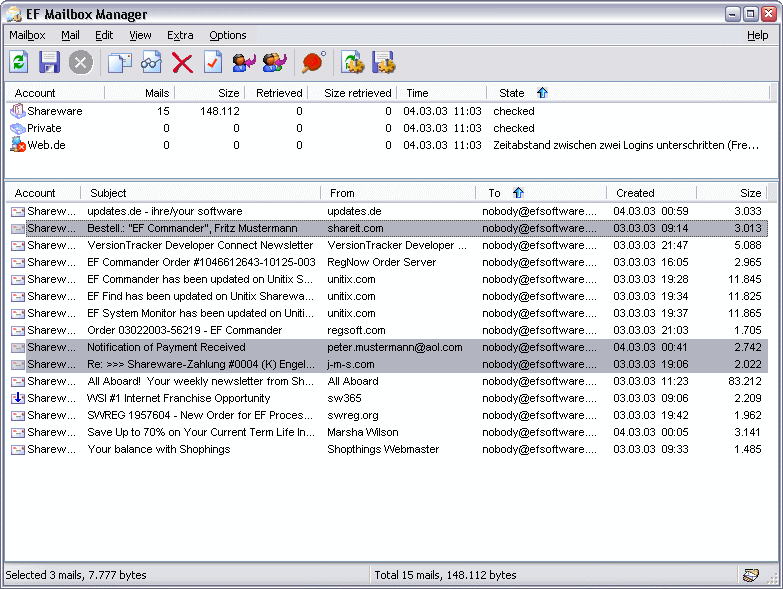Click the red X delete icon
This screenshot has width=783, height=589.
(x=182, y=63)
